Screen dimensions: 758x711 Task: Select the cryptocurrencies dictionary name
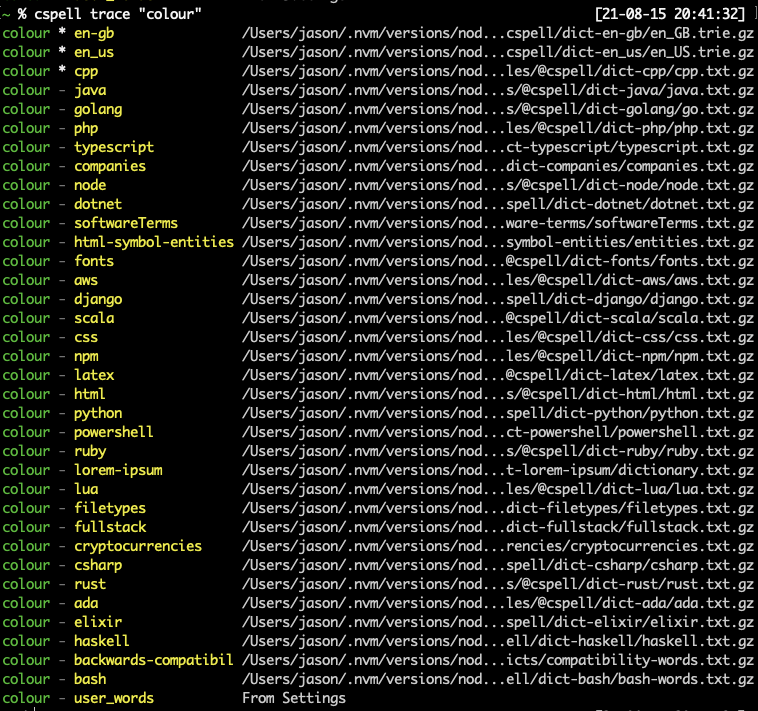point(138,546)
